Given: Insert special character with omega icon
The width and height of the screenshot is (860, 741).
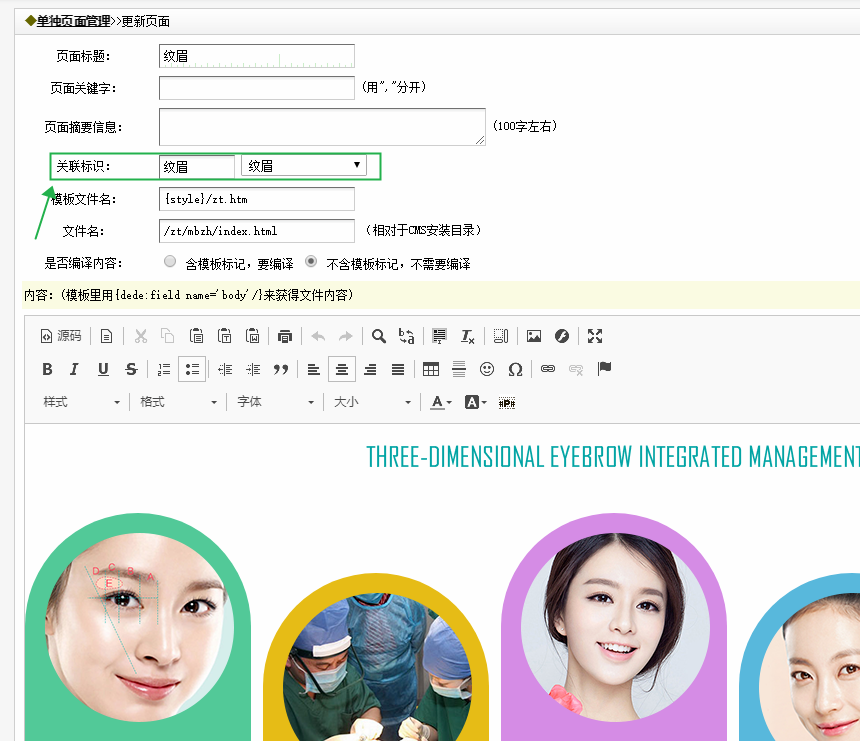Looking at the screenshot, I should click(515, 369).
